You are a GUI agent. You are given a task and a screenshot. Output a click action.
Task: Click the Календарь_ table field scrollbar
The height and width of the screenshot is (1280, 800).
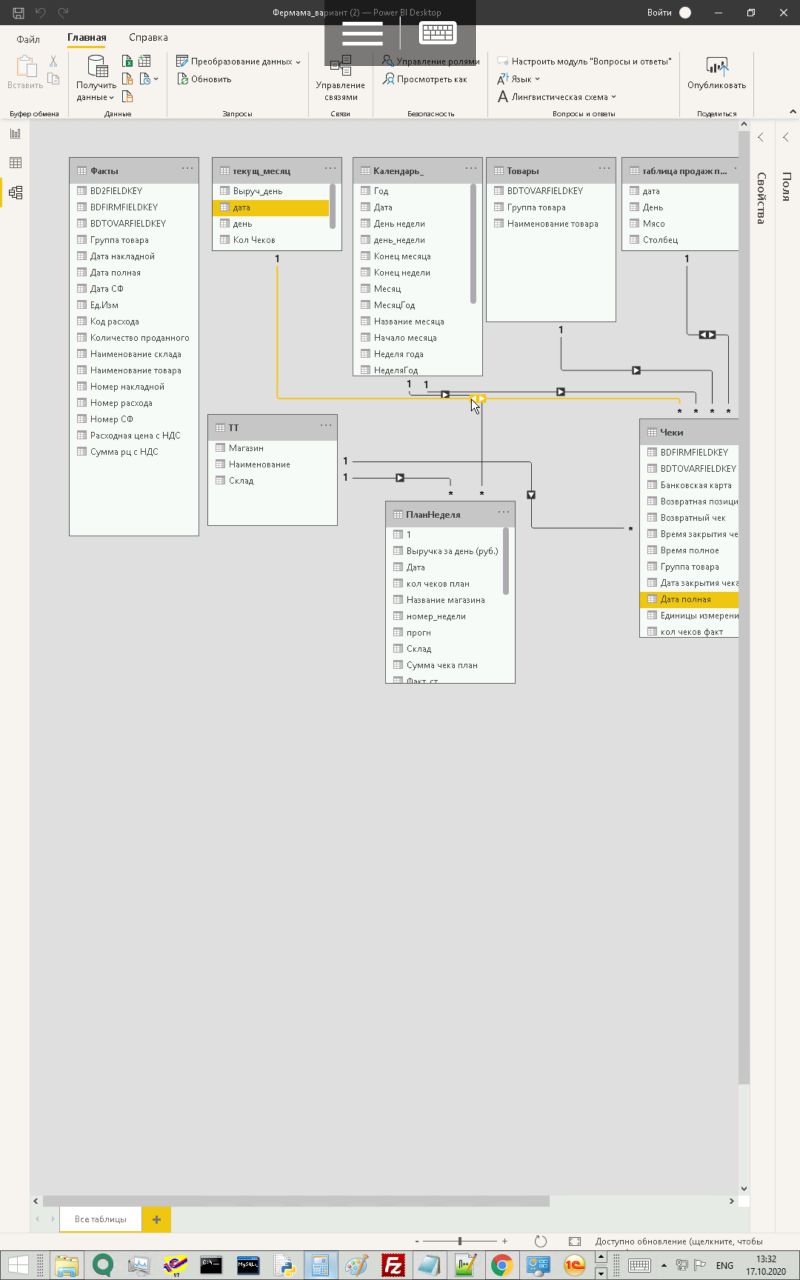pyautogui.click(x=473, y=243)
